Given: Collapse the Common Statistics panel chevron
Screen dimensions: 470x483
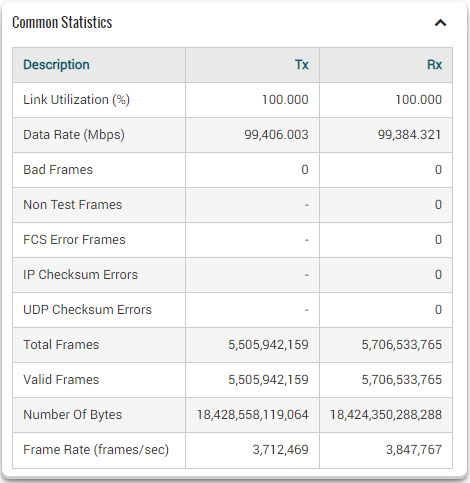Looking at the screenshot, I should click(x=440, y=23).
